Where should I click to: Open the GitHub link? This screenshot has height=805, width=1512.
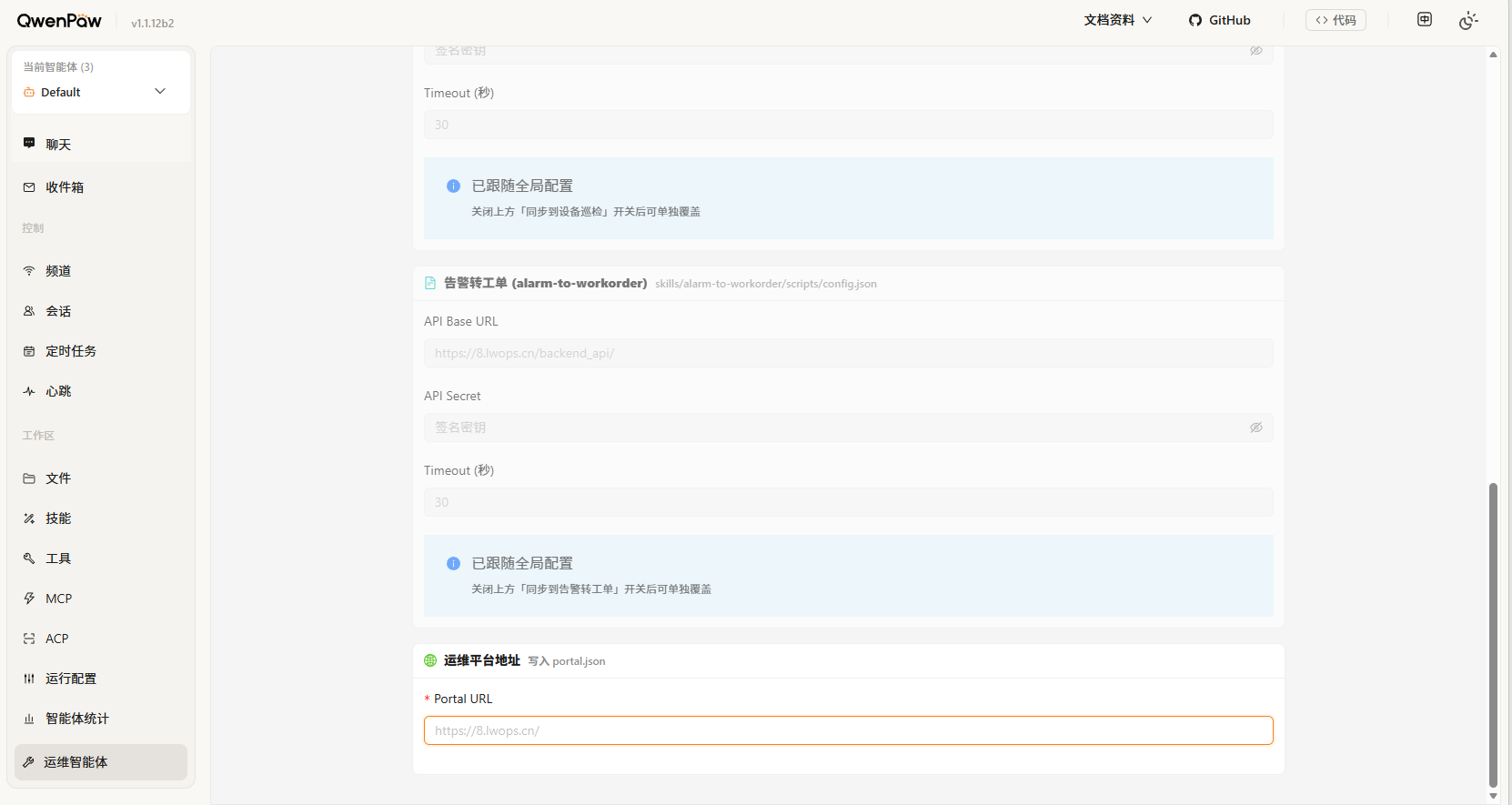1220,20
